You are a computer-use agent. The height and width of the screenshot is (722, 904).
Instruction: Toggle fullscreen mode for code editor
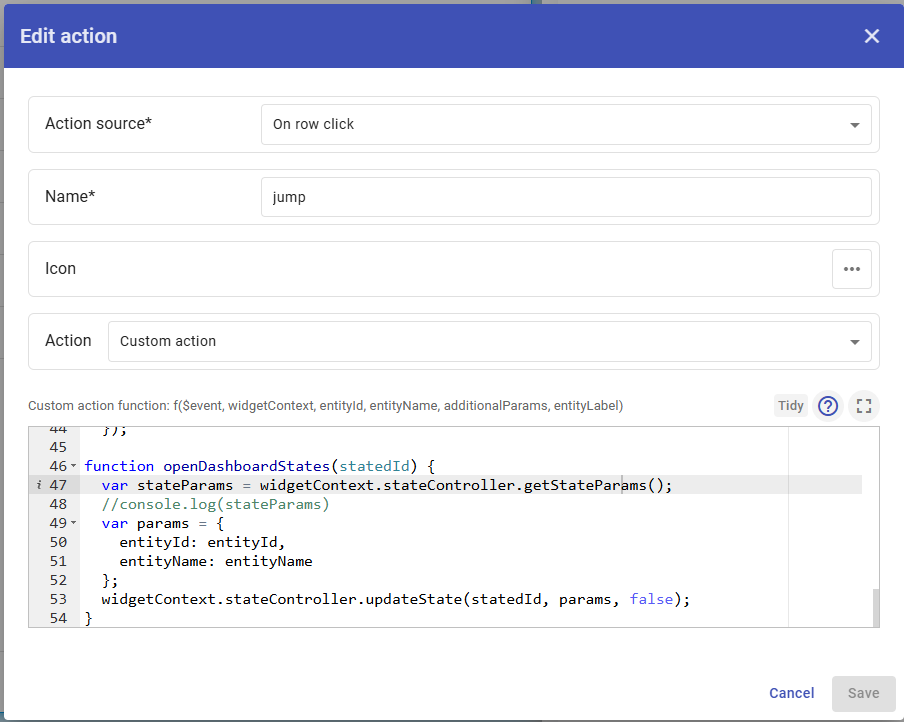pyautogui.click(x=864, y=406)
